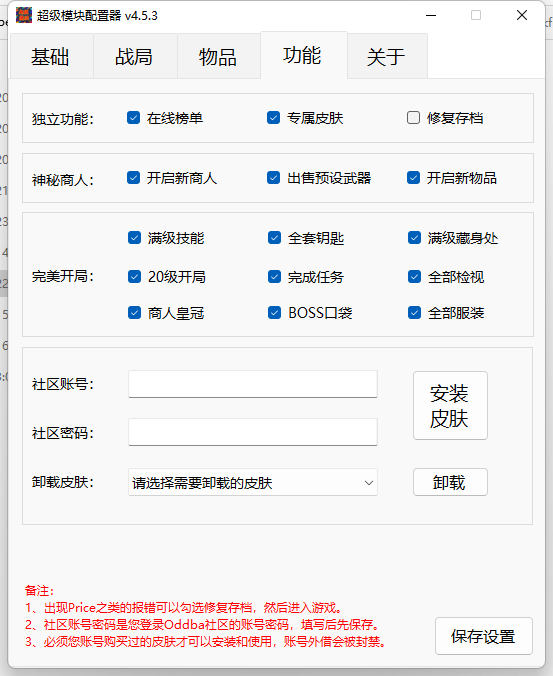This screenshot has height=676, width=553.
Task: Click the 备注 heading text
Action: (39, 590)
